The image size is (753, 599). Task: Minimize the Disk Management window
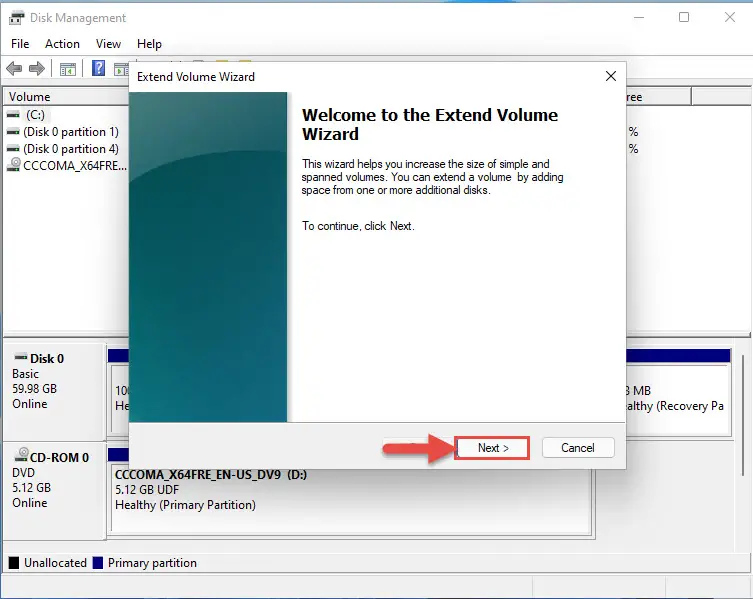tap(639, 17)
